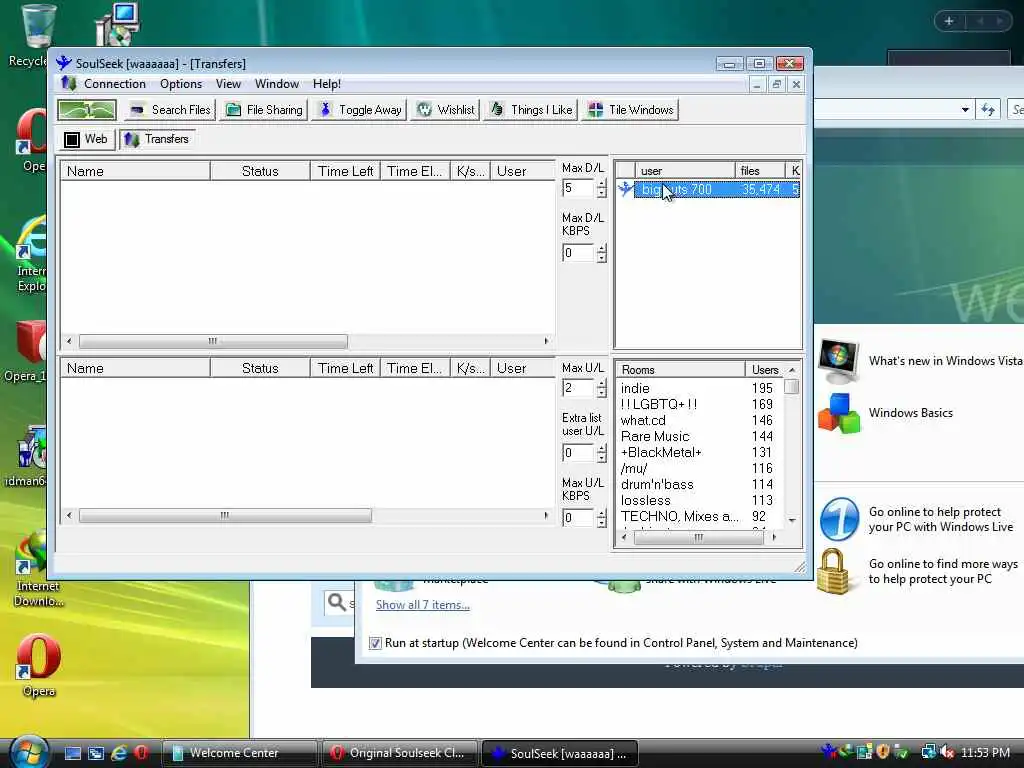
Task: Click the uploads list horizontal scrollbar thumb
Action: 225,515
